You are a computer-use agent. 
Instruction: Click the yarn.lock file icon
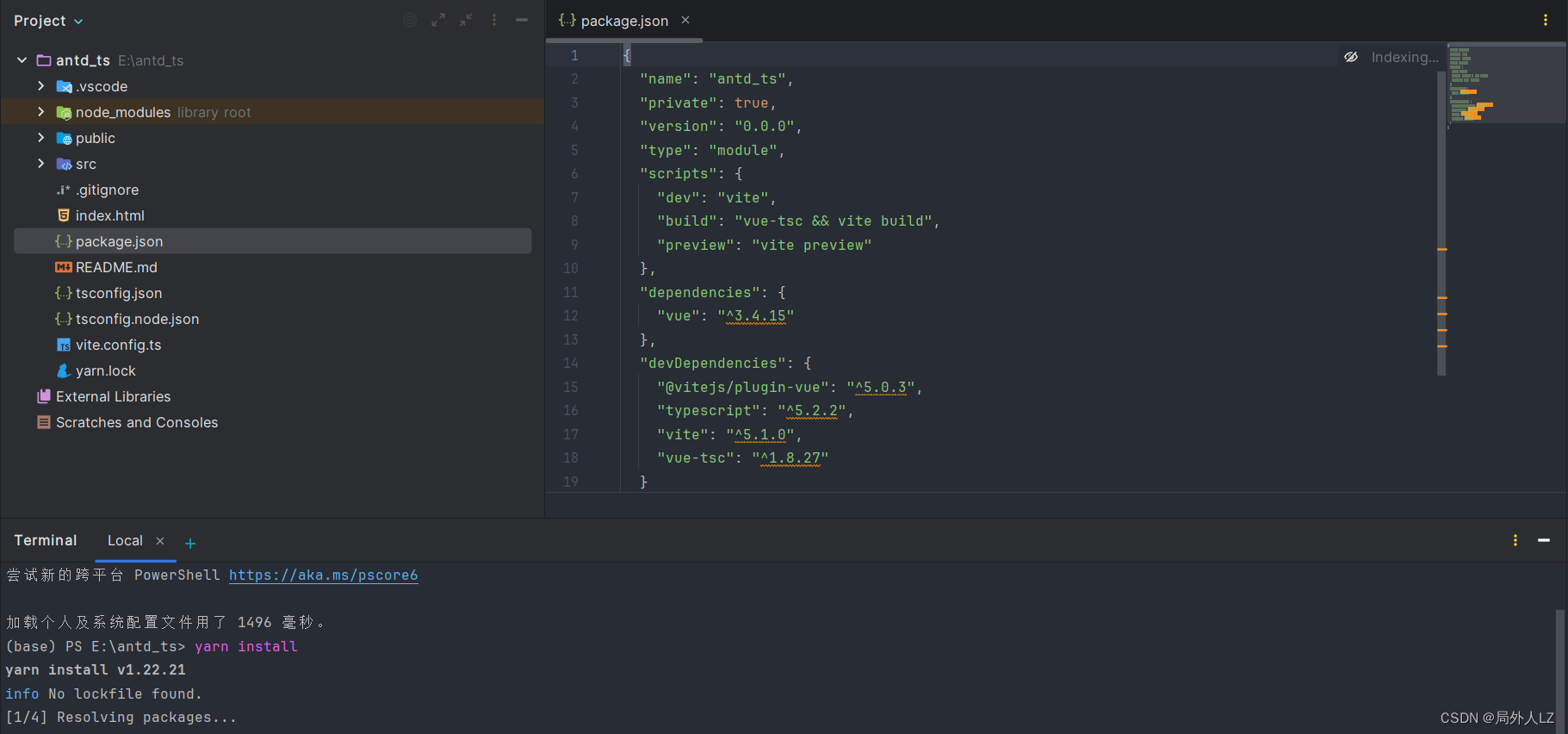pyautogui.click(x=64, y=370)
